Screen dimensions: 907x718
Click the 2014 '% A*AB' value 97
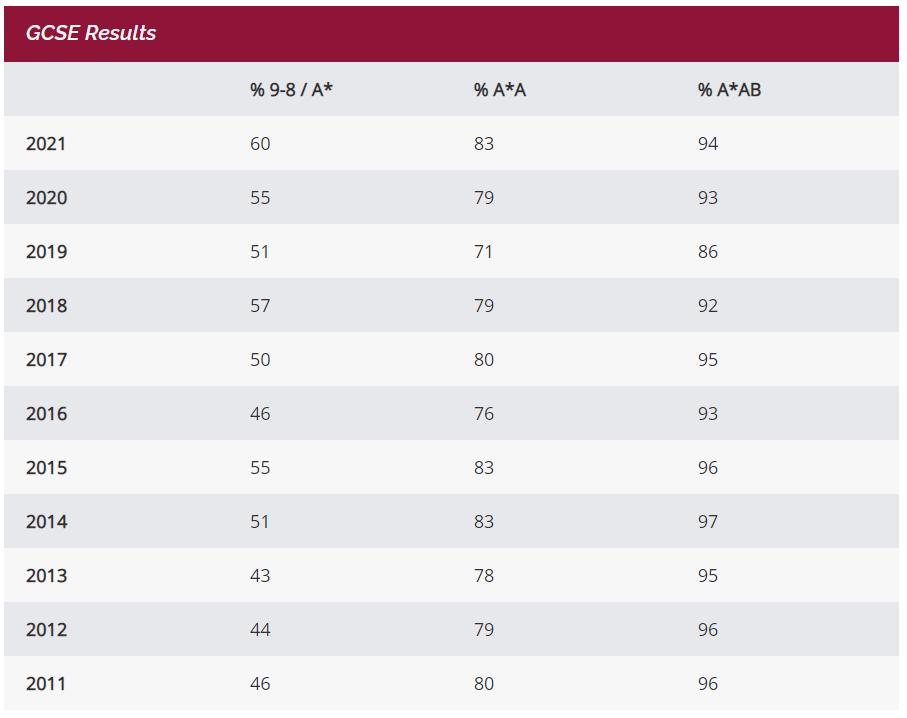(708, 522)
